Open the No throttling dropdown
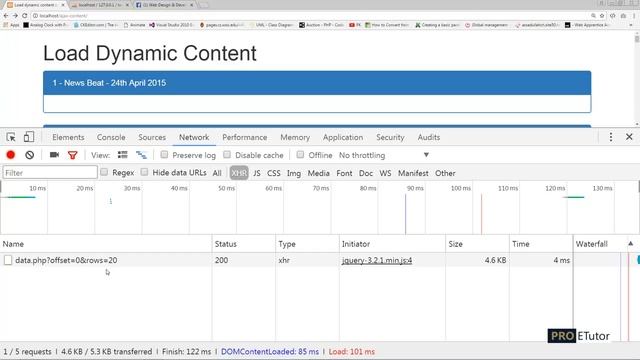 pos(384,155)
